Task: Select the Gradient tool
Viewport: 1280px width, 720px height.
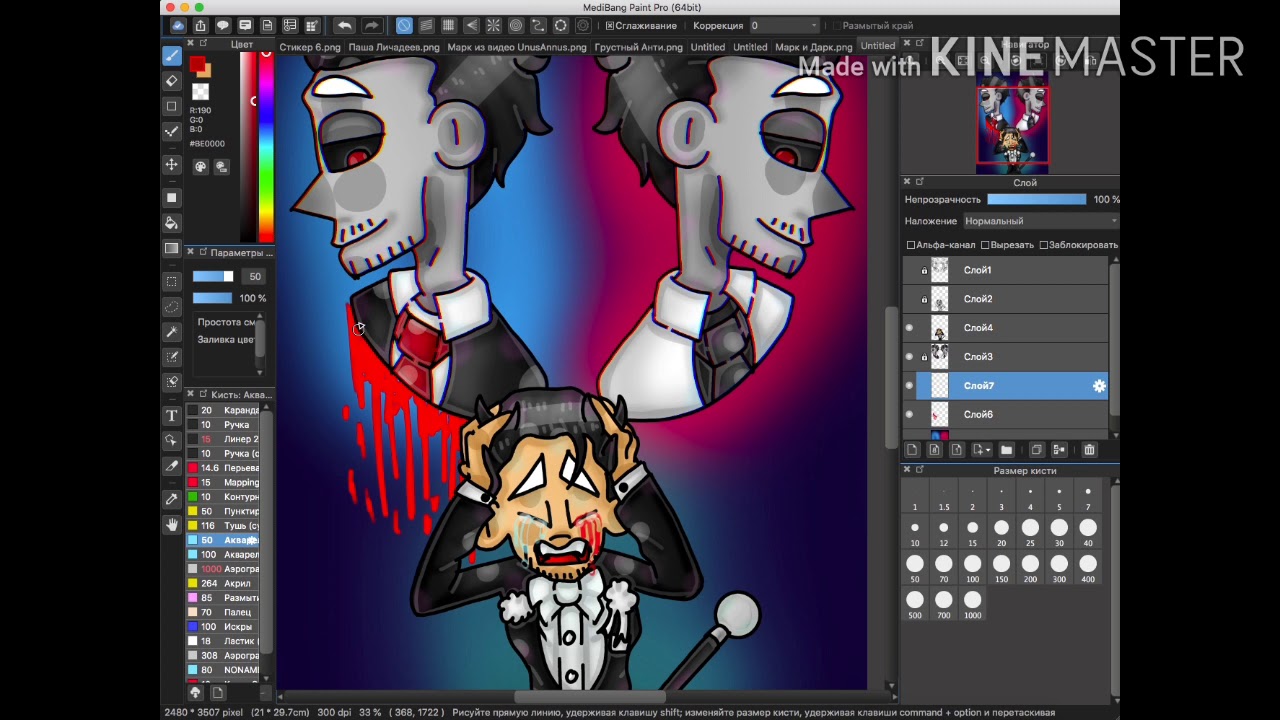Action: [x=172, y=248]
